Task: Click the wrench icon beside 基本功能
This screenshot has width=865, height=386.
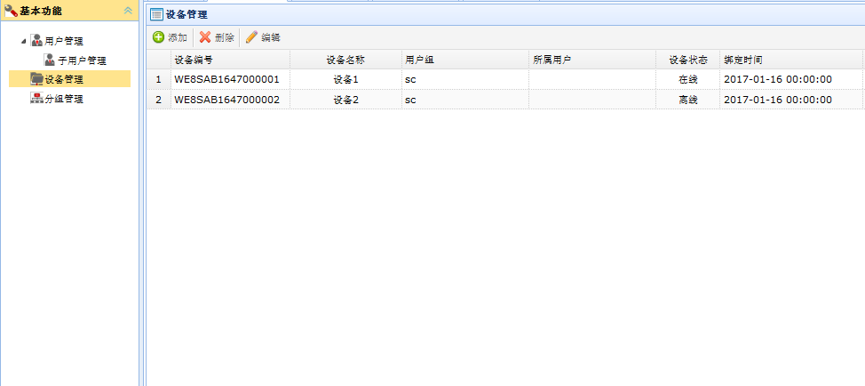Action: [x=11, y=10]
